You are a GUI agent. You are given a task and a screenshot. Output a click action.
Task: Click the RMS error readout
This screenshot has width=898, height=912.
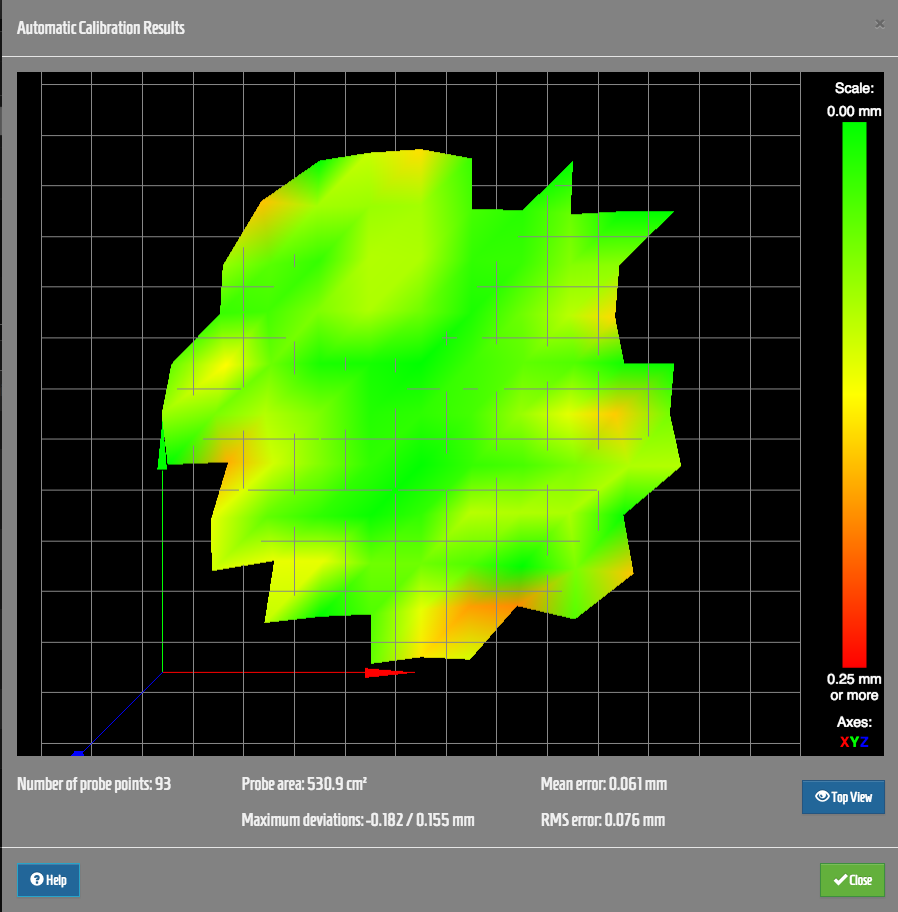click(602, 820)
